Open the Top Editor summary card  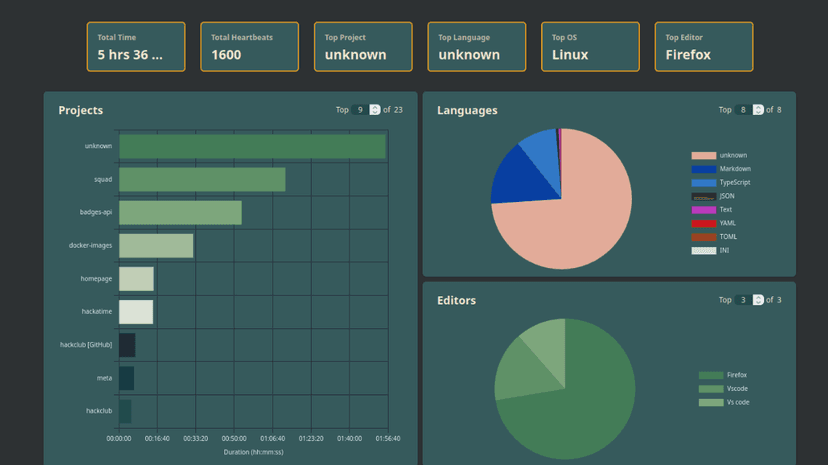pos(704,47)
